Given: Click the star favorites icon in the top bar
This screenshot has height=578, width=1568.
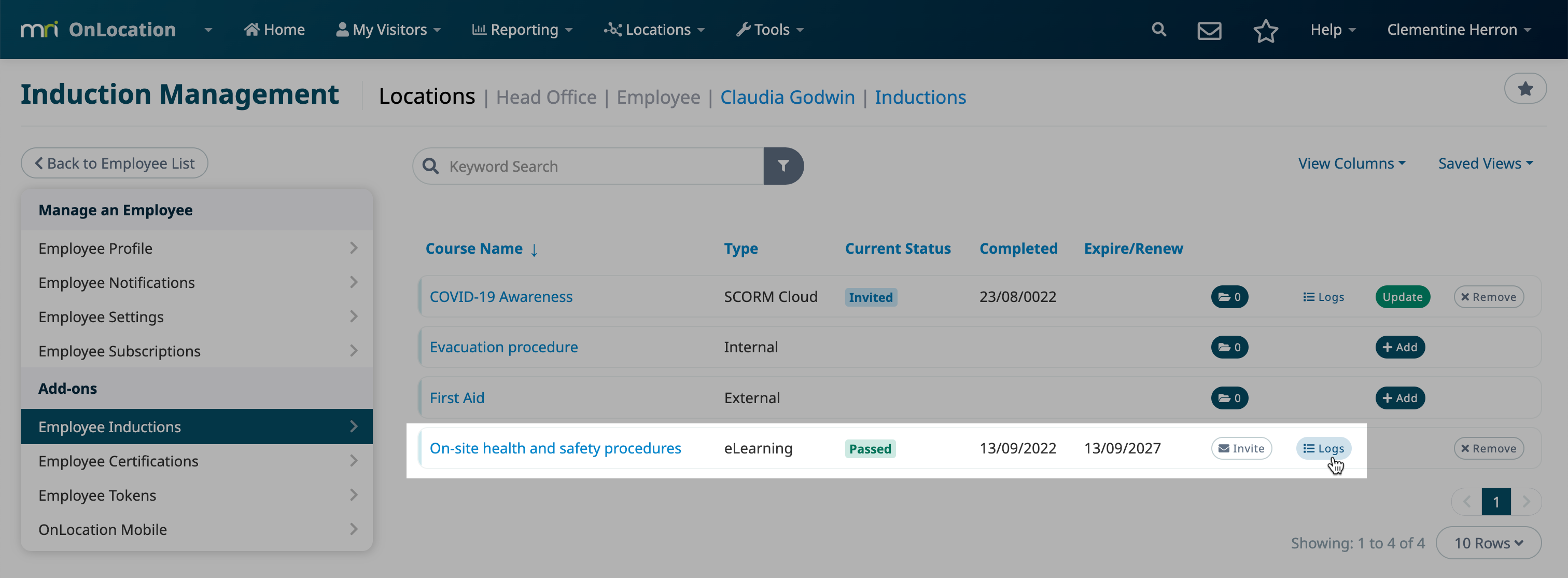Looking at the screenshot, I should coord(1266,30).
